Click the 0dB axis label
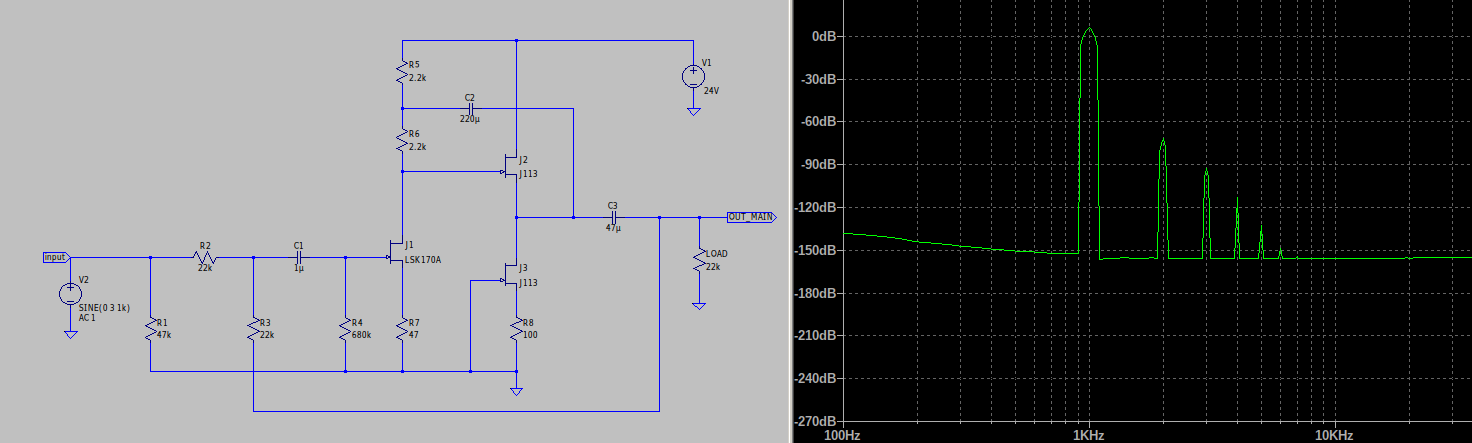The width and height of the screenshot is (1472, 443). [x=823, y=36]
